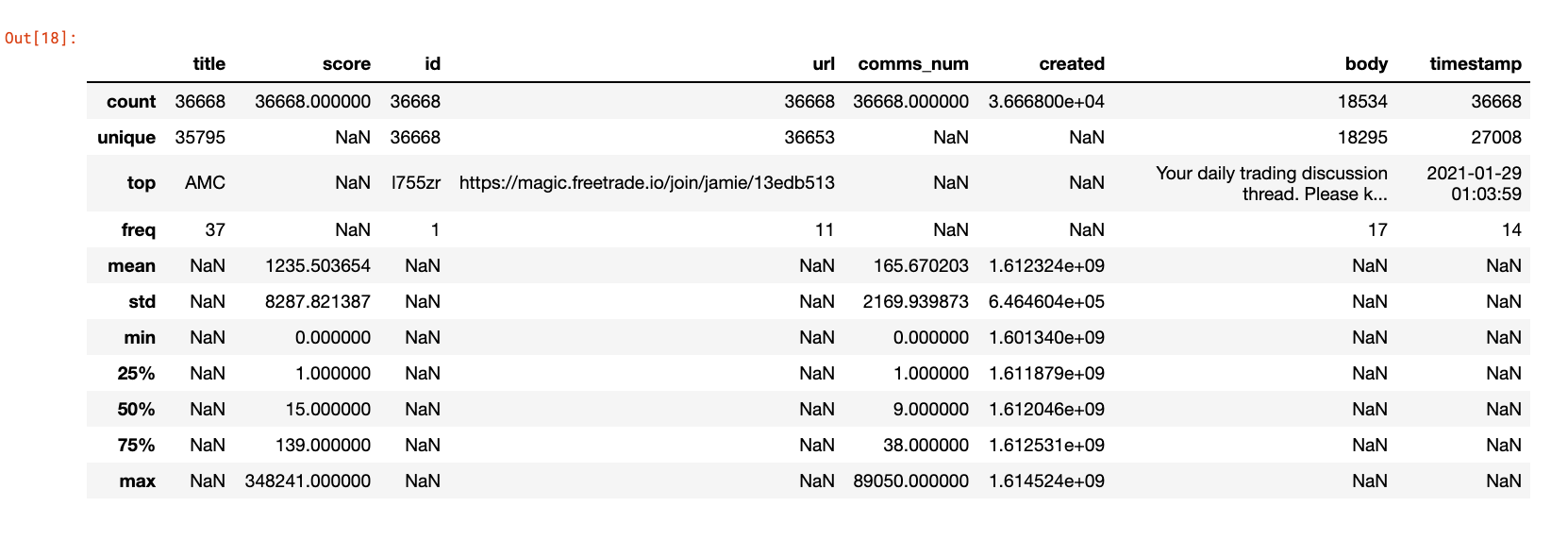Select the 'unique' row label
Viewport: 1568px width, 540px height.
pos(126,138)
